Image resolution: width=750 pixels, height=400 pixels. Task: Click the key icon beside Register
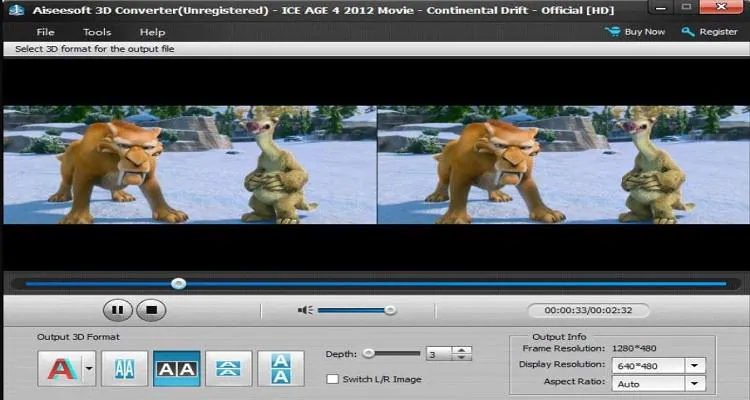688,32
